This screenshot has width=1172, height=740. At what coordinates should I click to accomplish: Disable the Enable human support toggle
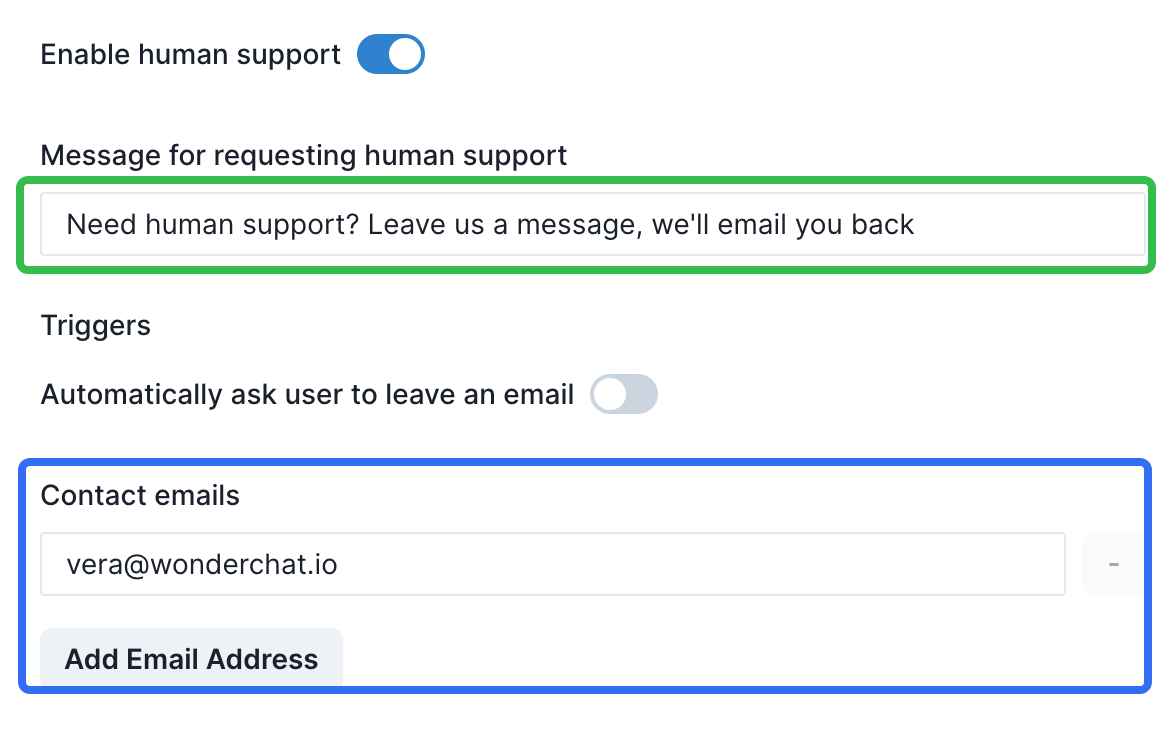(391, 55)
